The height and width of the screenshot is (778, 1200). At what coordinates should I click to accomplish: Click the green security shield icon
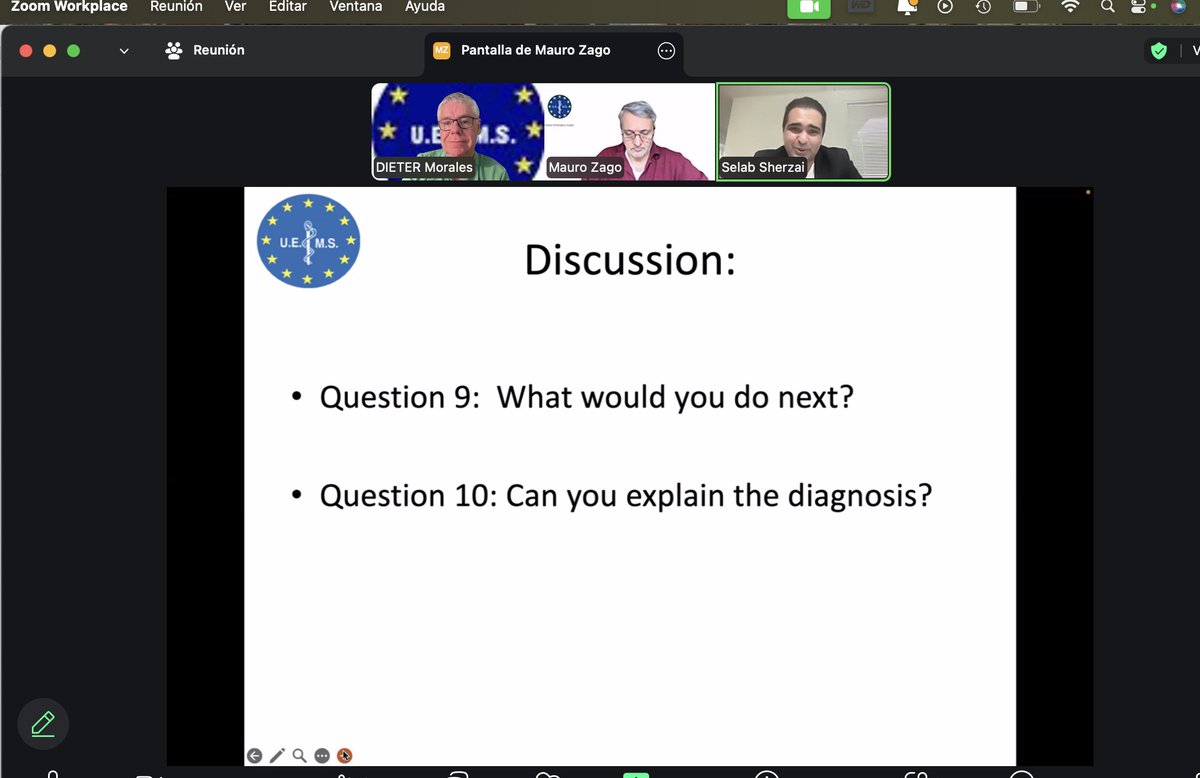[x=1159, y=50]
